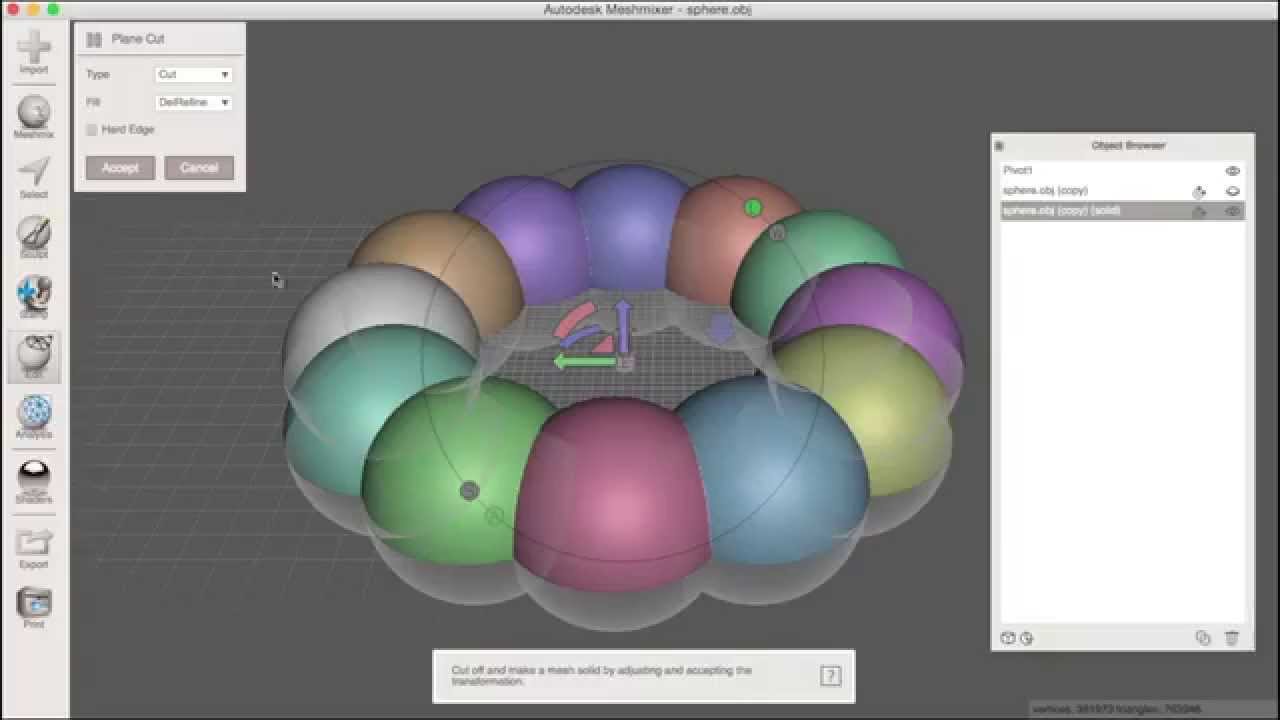Click the red triangle gizmo handle
The image size is (1280, 720).
point(602,344)
